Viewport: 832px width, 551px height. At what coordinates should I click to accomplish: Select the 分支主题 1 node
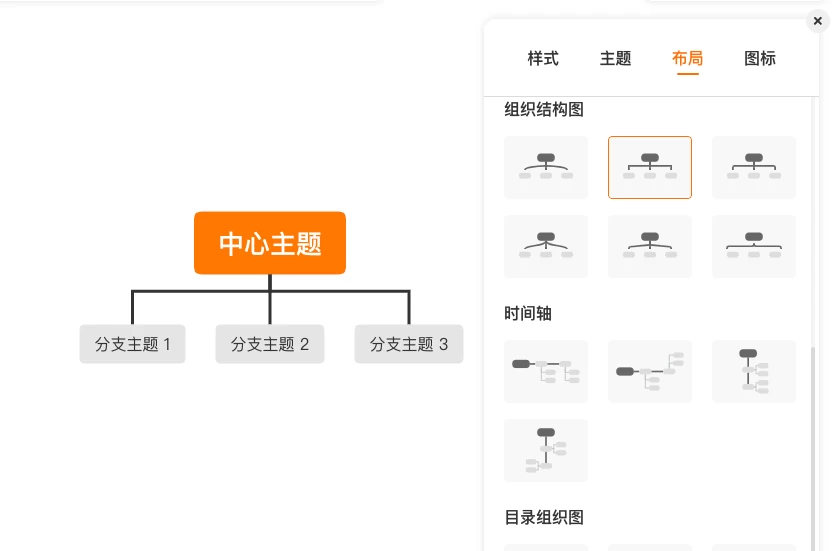[x=133, y=344]
